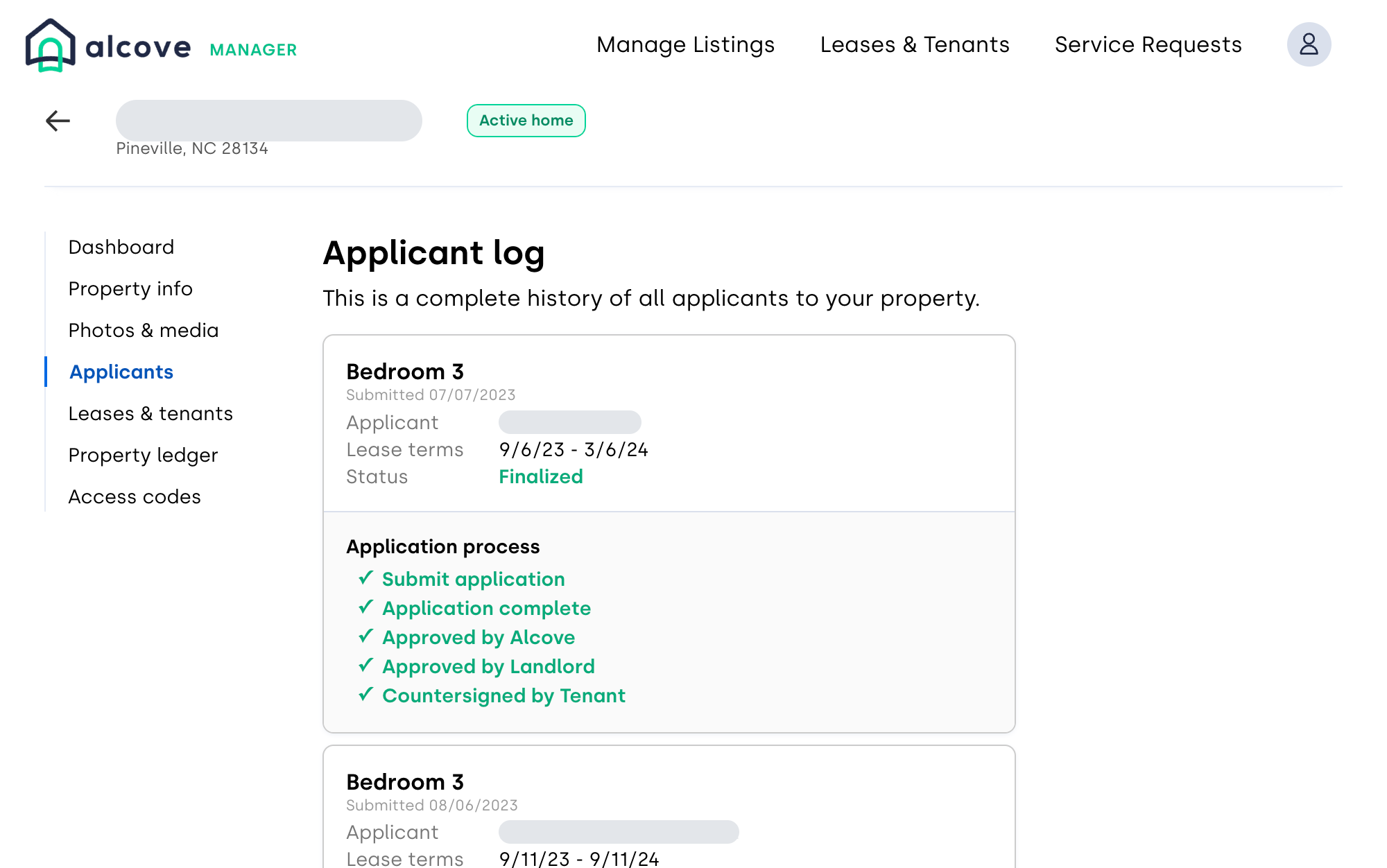The image size is (1387, 868).
Task: Open Property info sidebar section
Action: (x=130, y=289)
